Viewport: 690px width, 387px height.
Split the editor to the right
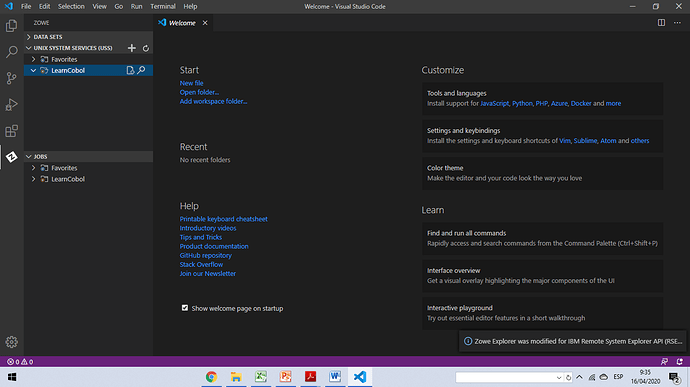661,22
